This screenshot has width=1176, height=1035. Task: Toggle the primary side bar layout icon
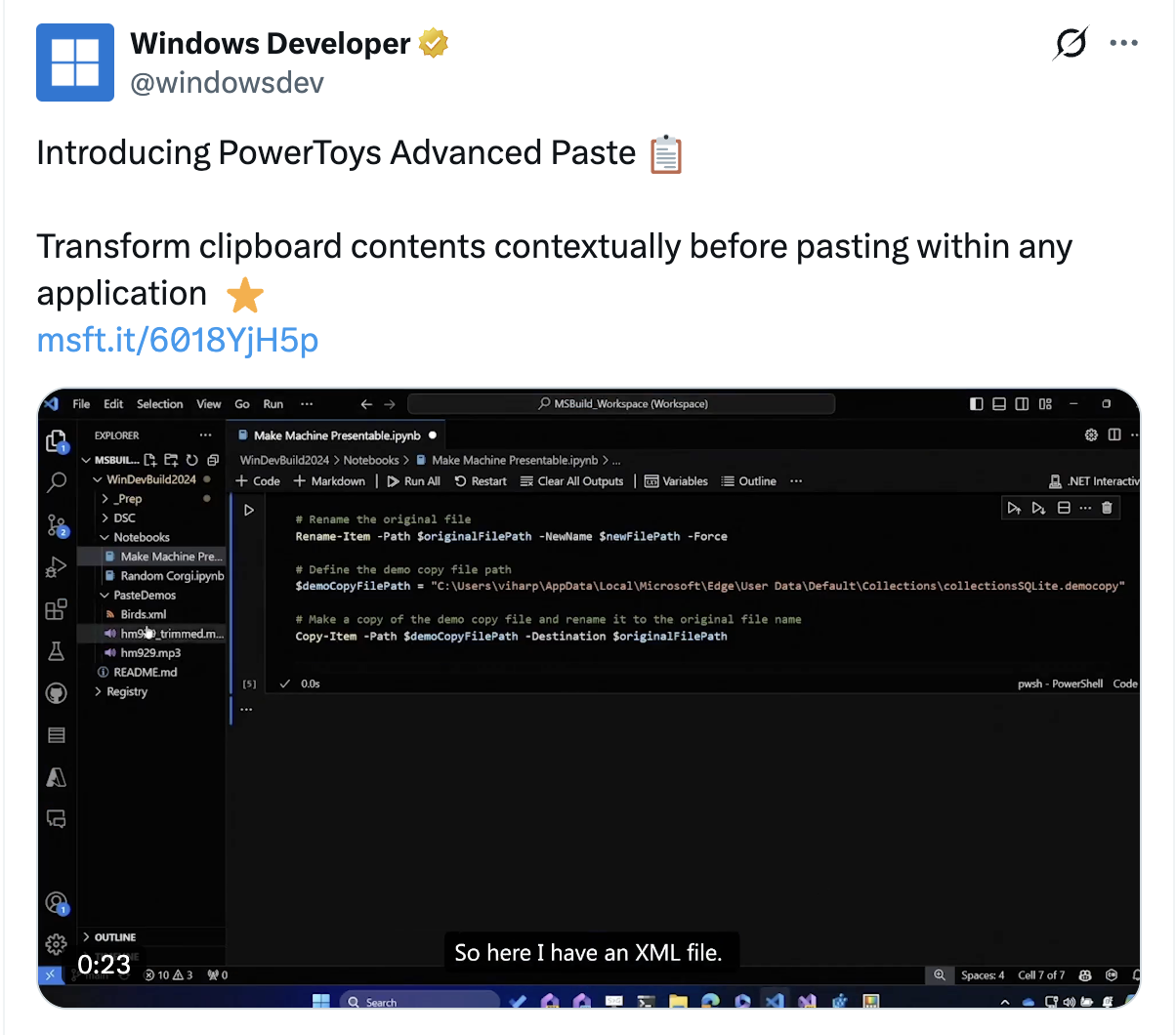(x=977, y=404)
